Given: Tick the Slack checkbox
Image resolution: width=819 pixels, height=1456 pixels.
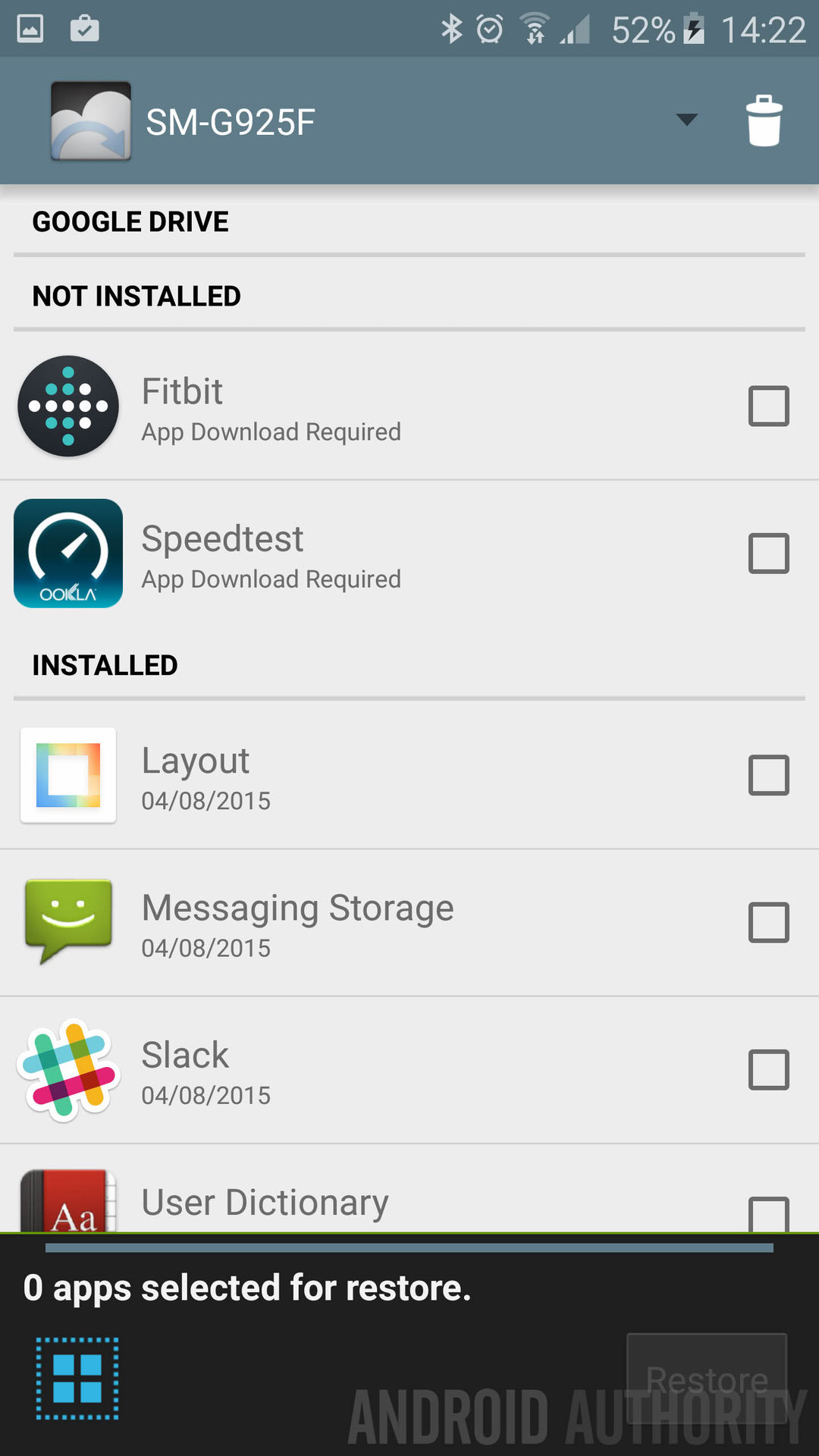Looking at the screenshot, I should 768,1069.
